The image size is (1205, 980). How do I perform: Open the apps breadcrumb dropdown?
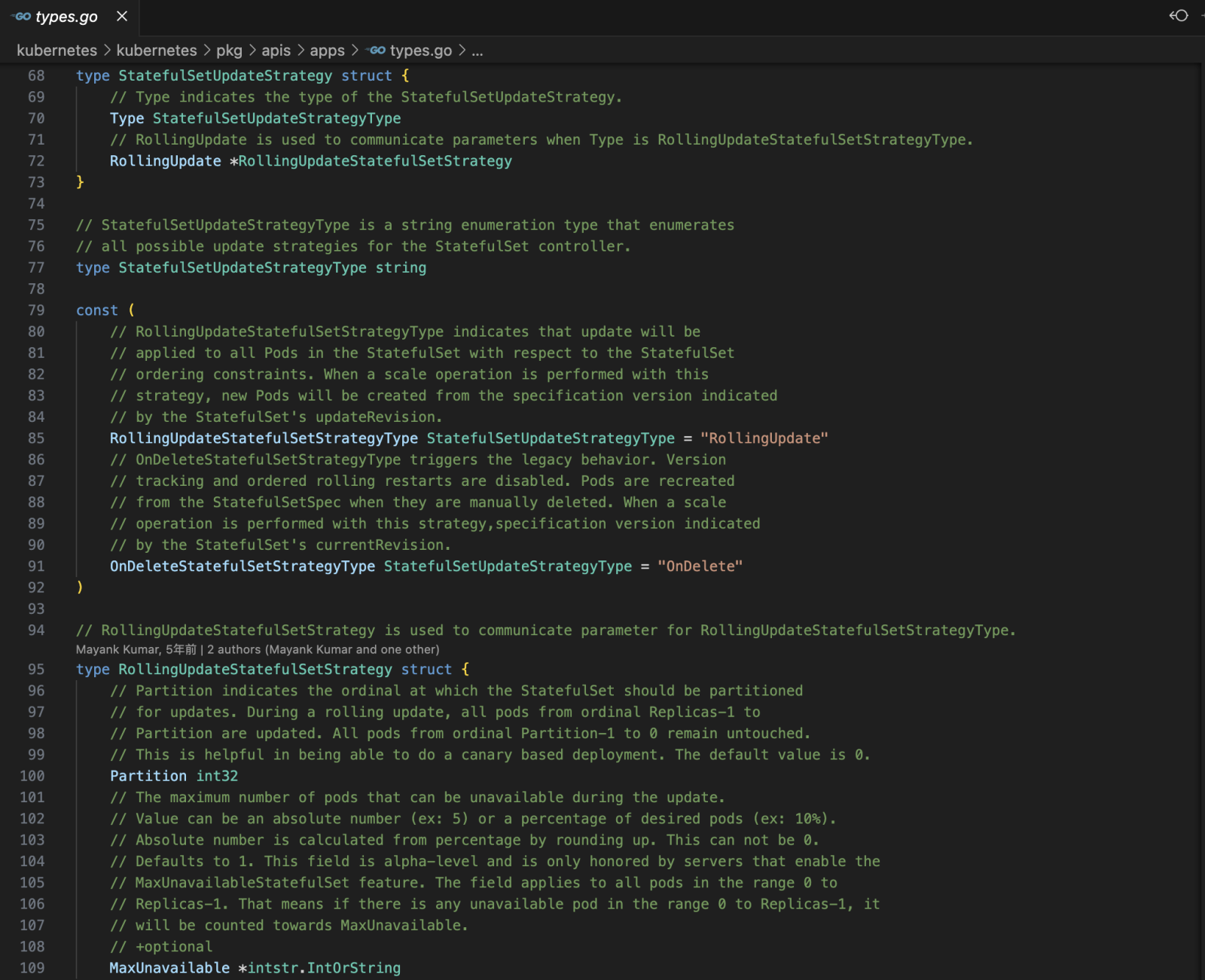327,50
